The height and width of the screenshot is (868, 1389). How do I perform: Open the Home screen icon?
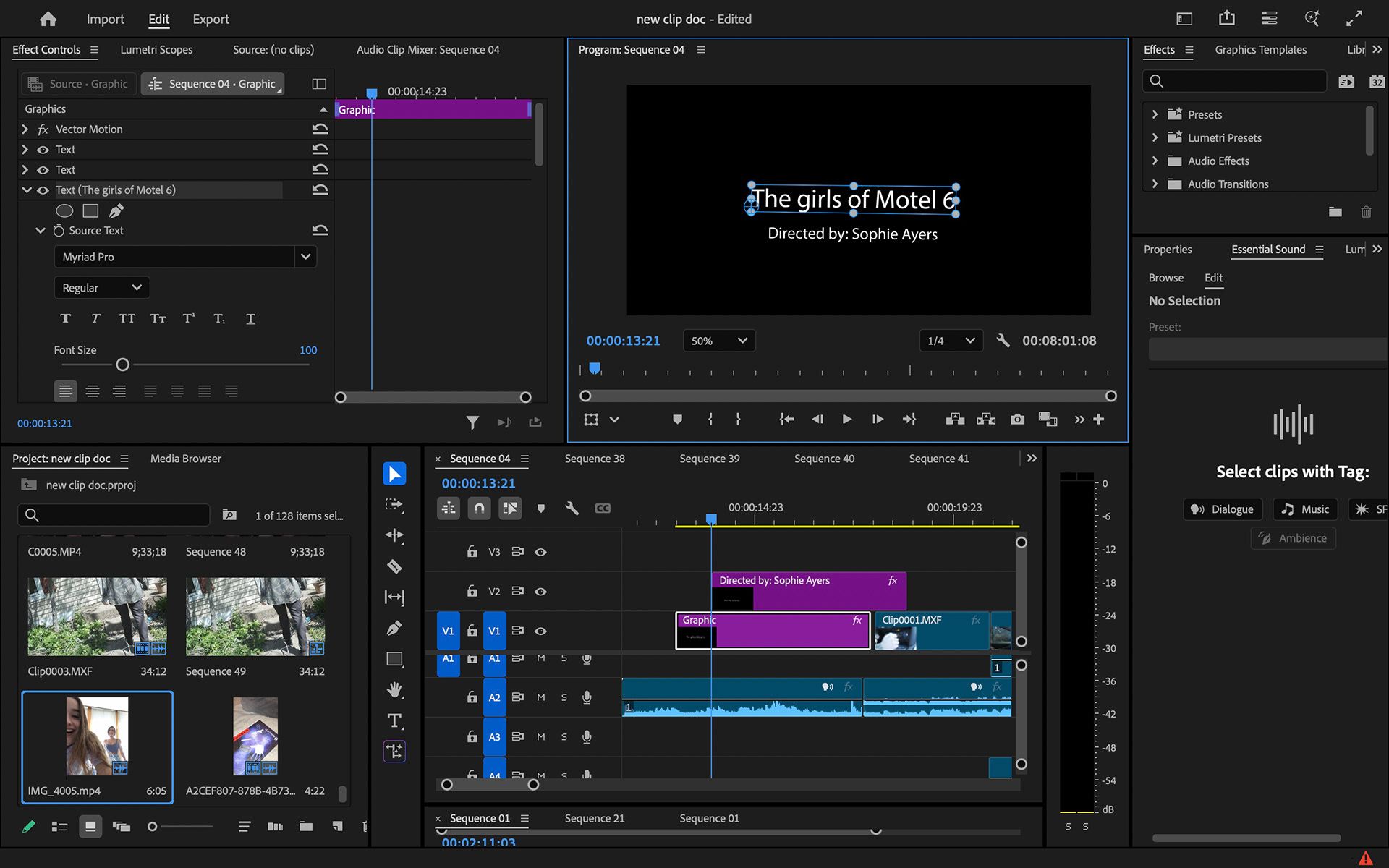coord(48,20)
